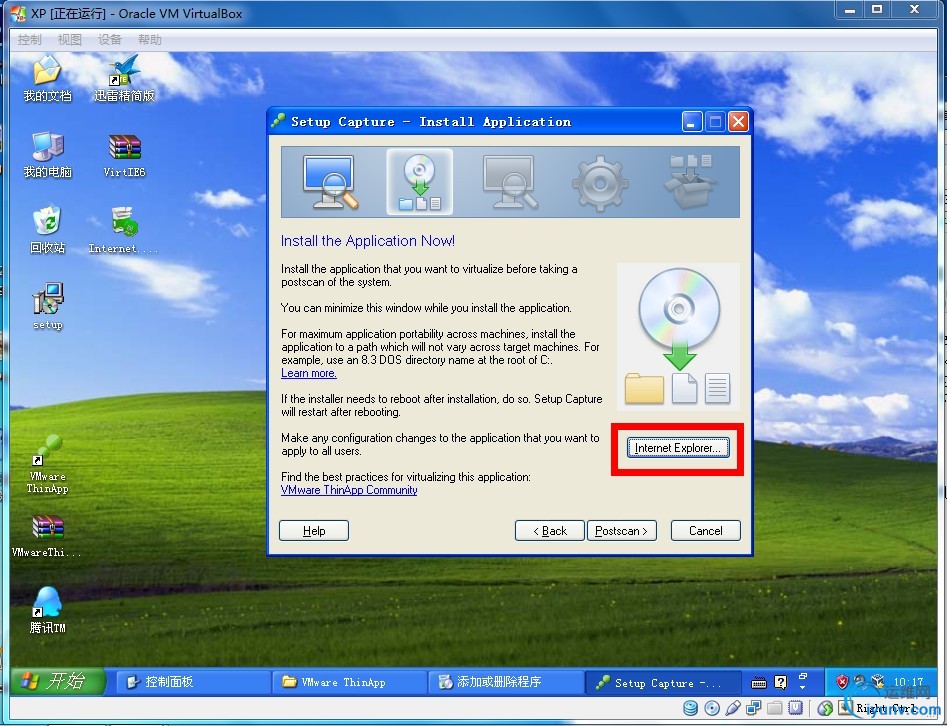This screenshot has width=947, height=726.
Task: Click the red security shield tray icon
Action: (842, 682)
